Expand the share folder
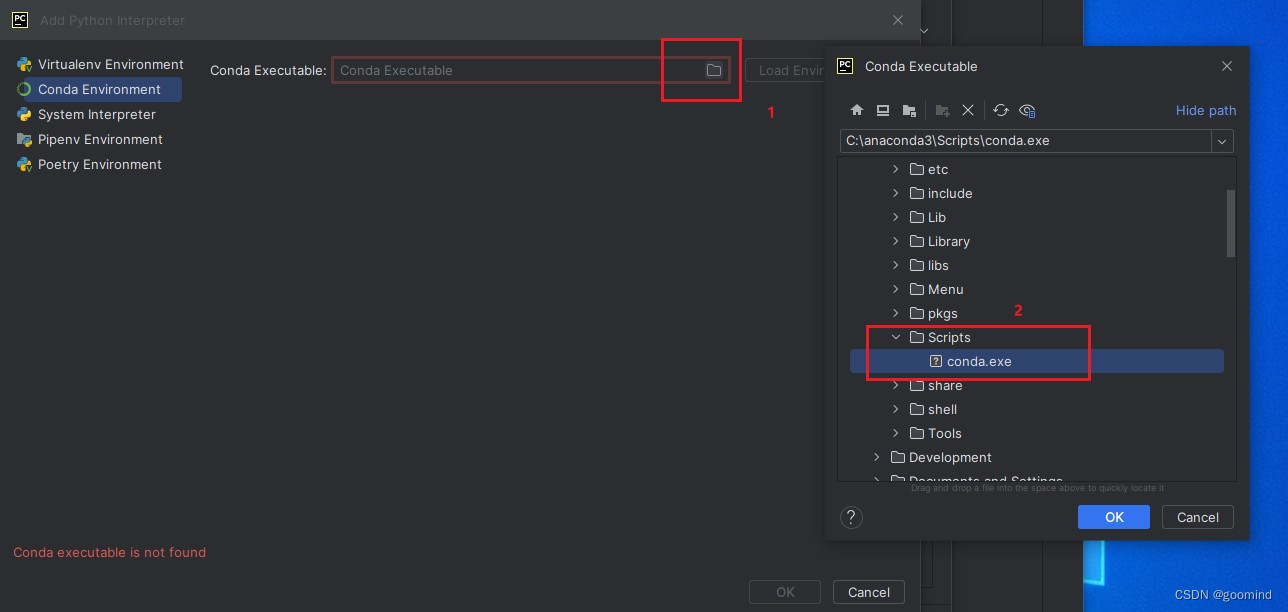1288x612 pixels. 896,385
